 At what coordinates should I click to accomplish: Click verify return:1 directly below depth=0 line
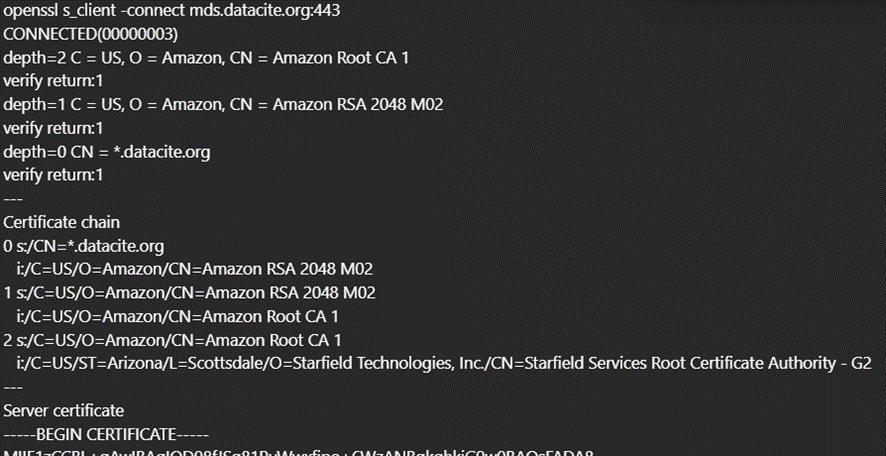click(53, 175)
